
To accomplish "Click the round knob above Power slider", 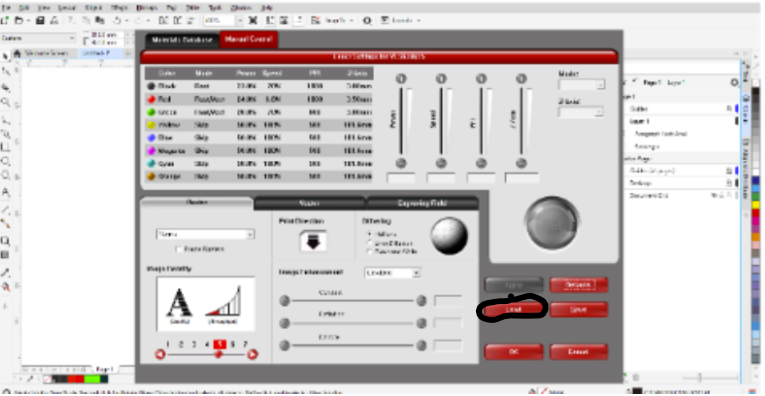I will [x=401, y=79].
